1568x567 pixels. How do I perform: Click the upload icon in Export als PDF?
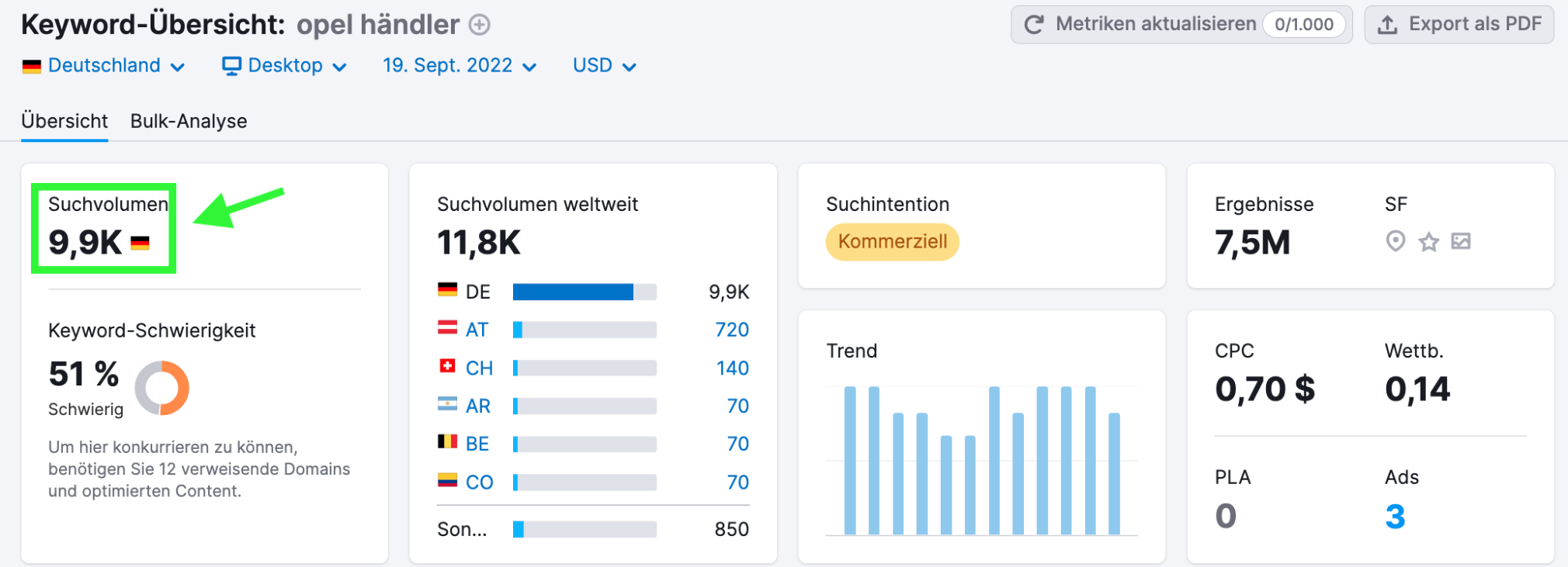pos(1387,25)
